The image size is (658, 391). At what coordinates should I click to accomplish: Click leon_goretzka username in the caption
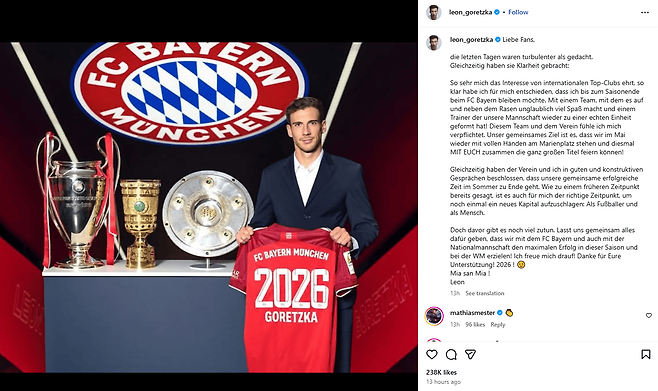tap(471, 40)
